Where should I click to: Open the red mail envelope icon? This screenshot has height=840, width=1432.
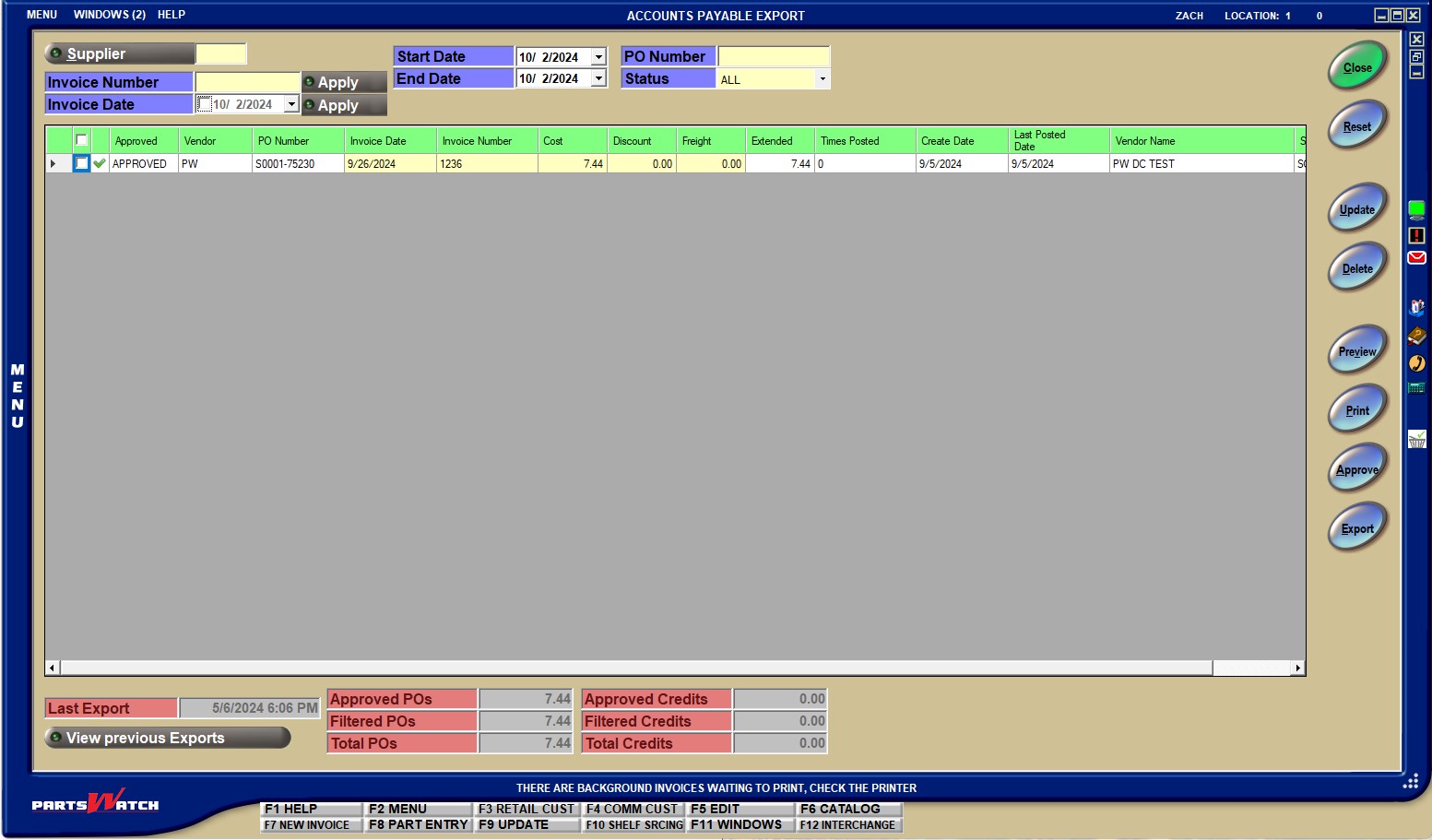1416,258
